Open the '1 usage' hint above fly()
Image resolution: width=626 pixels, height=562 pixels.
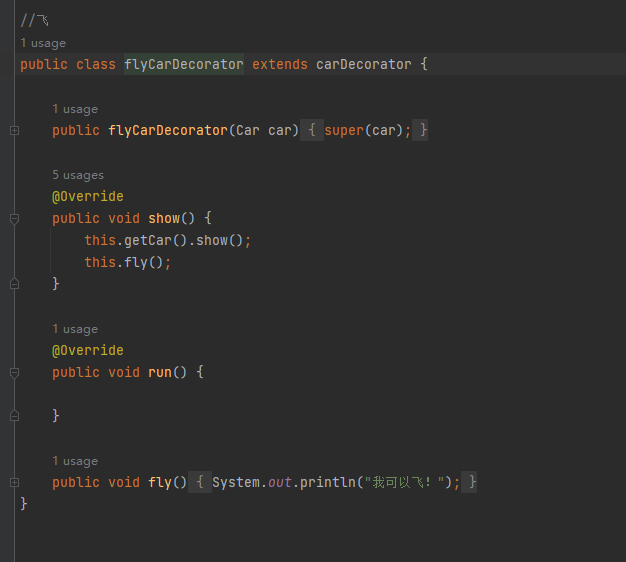point(75,461)
